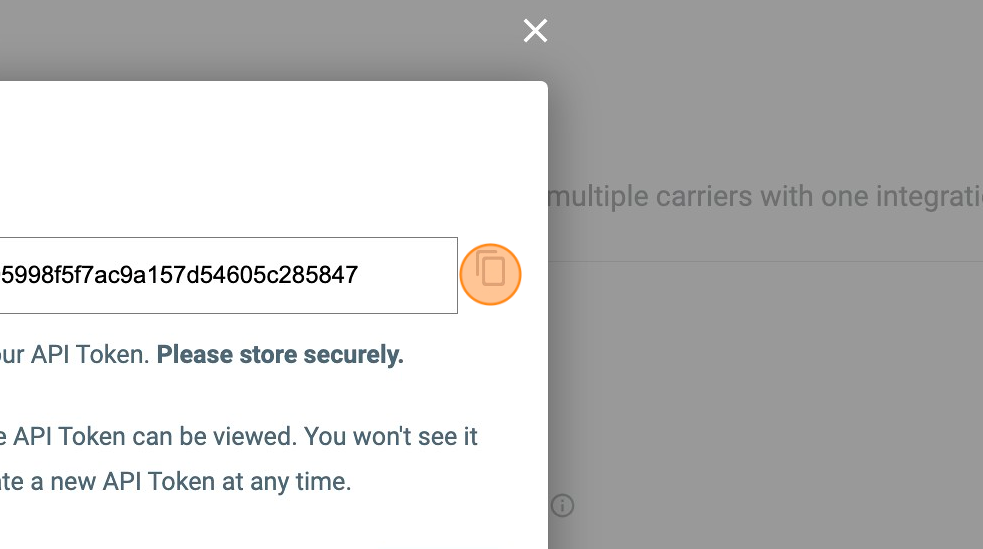This screenshot has width=983, height=549.
Task: Click the horizontal divider line behind the overlay
Action: click(x=765, y=262)
